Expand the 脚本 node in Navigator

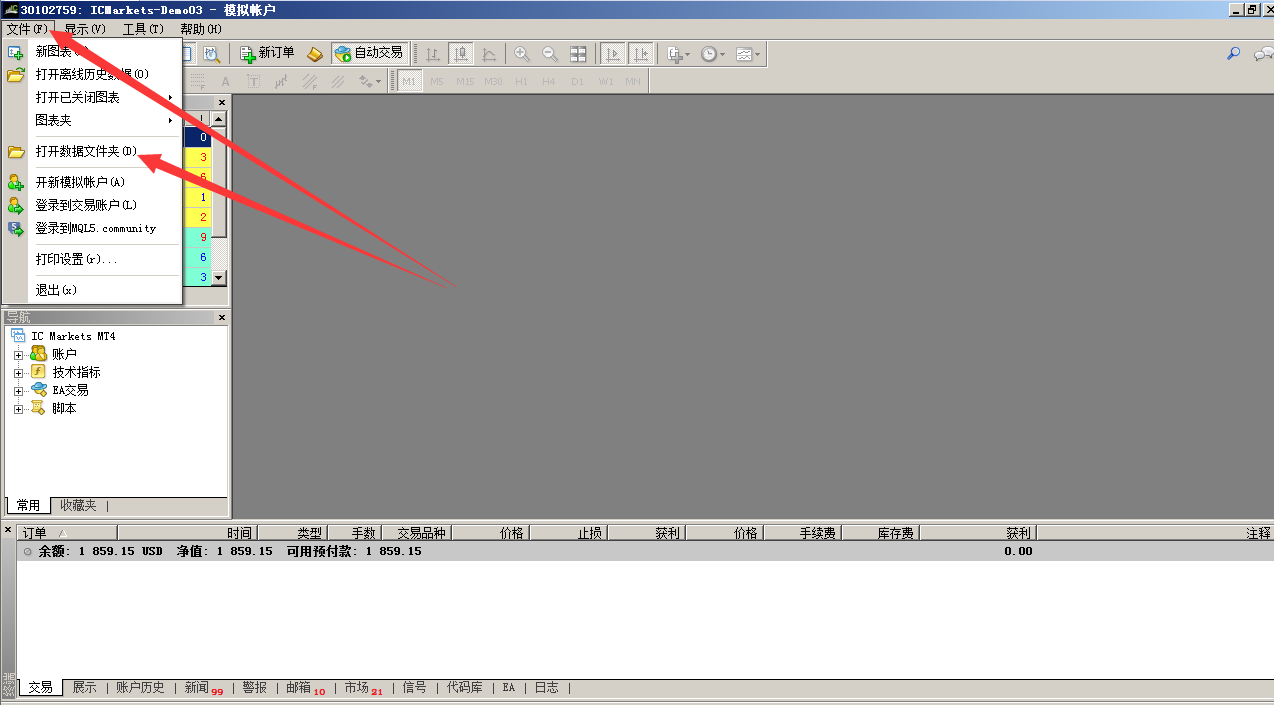pyautogui.click(x=18, y=408)
